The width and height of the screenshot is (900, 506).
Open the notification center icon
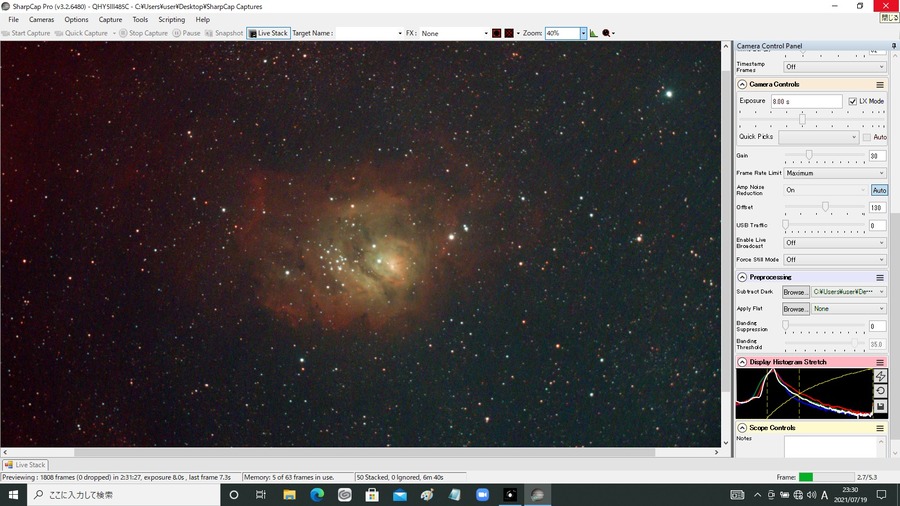[881, 495]
